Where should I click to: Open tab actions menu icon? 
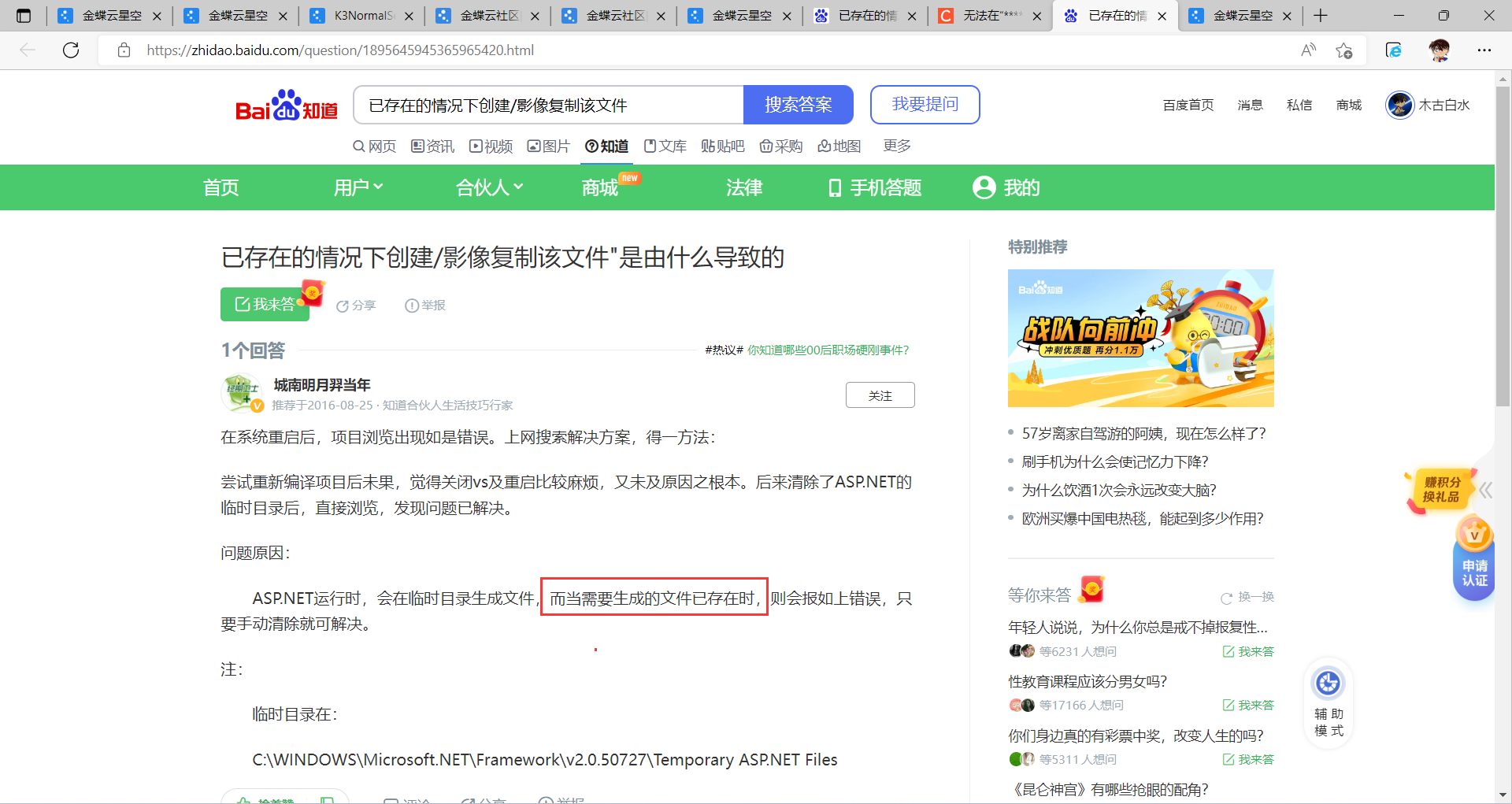click(x=24, y=16)
